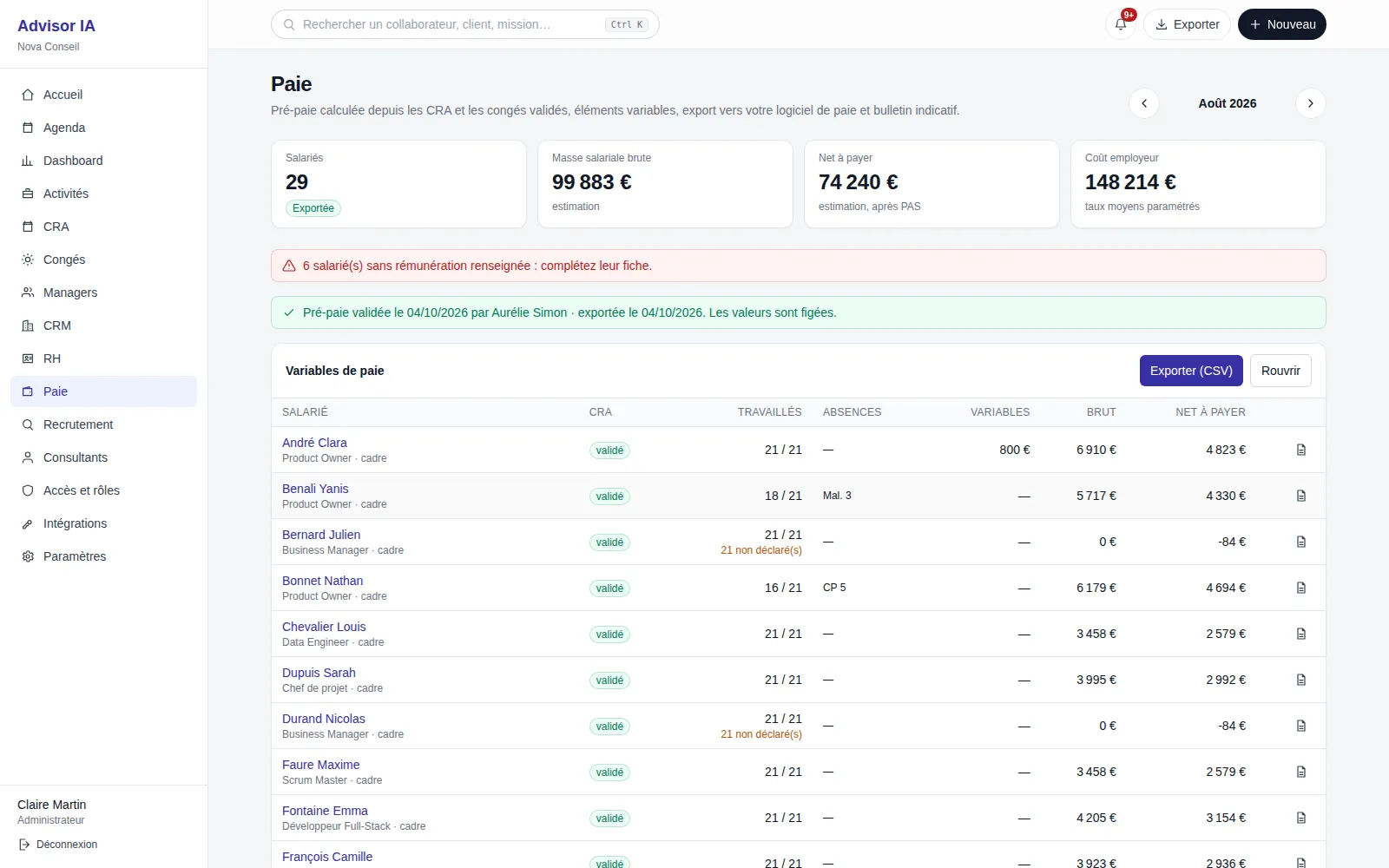Click Déconnexion to log out
Image resolution: width=1389 pixels, height=868 pixels.
pyautogui.click(x=58, y=845)
